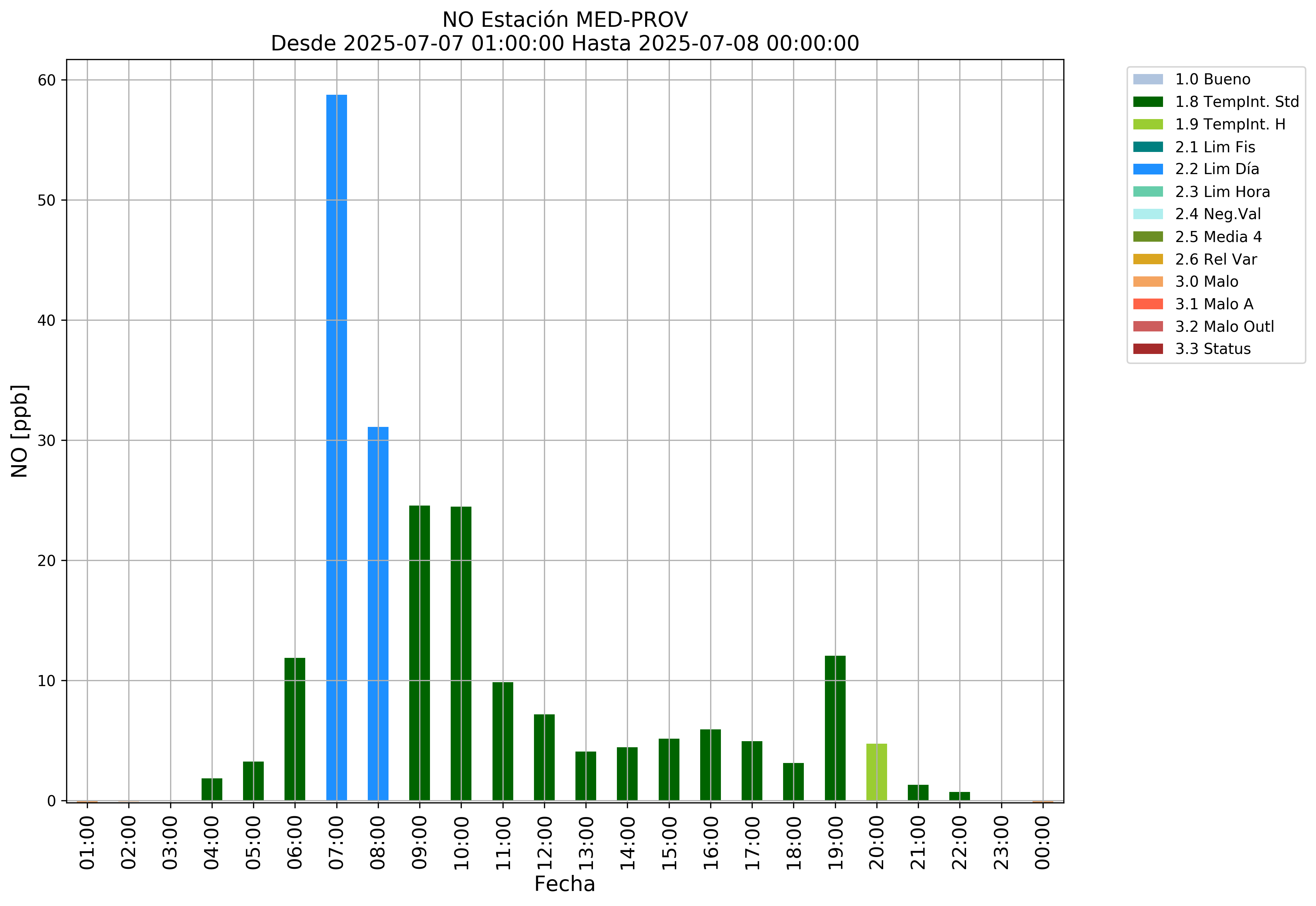Click the dark green bar at 19:00
Image resolution: width=1316 pixels, height=906 pixels.
coord(835,728)
